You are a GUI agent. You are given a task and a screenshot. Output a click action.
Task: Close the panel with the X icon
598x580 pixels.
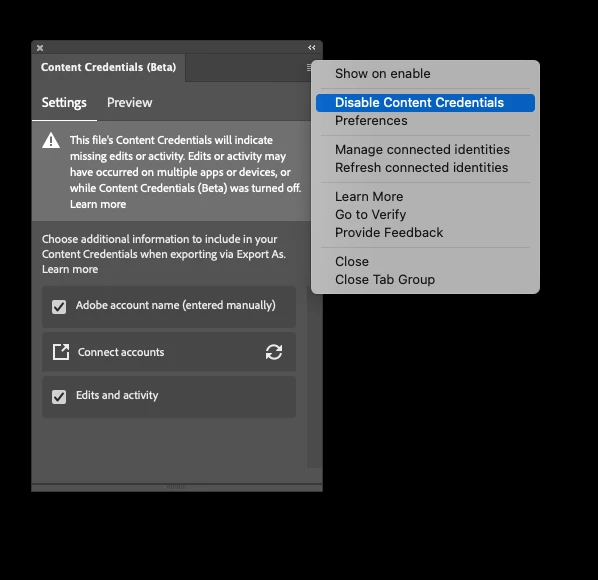[x=40, y=48]
